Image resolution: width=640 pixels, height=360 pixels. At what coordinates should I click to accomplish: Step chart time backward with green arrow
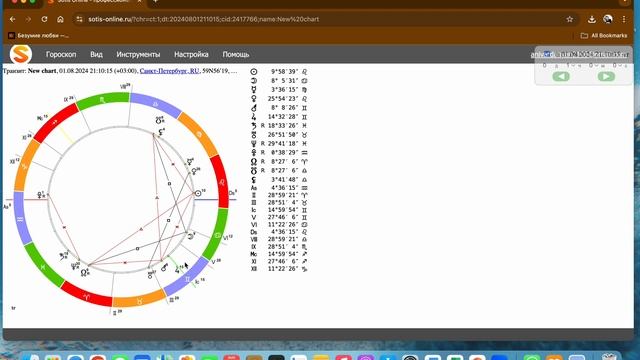[561, 76]
